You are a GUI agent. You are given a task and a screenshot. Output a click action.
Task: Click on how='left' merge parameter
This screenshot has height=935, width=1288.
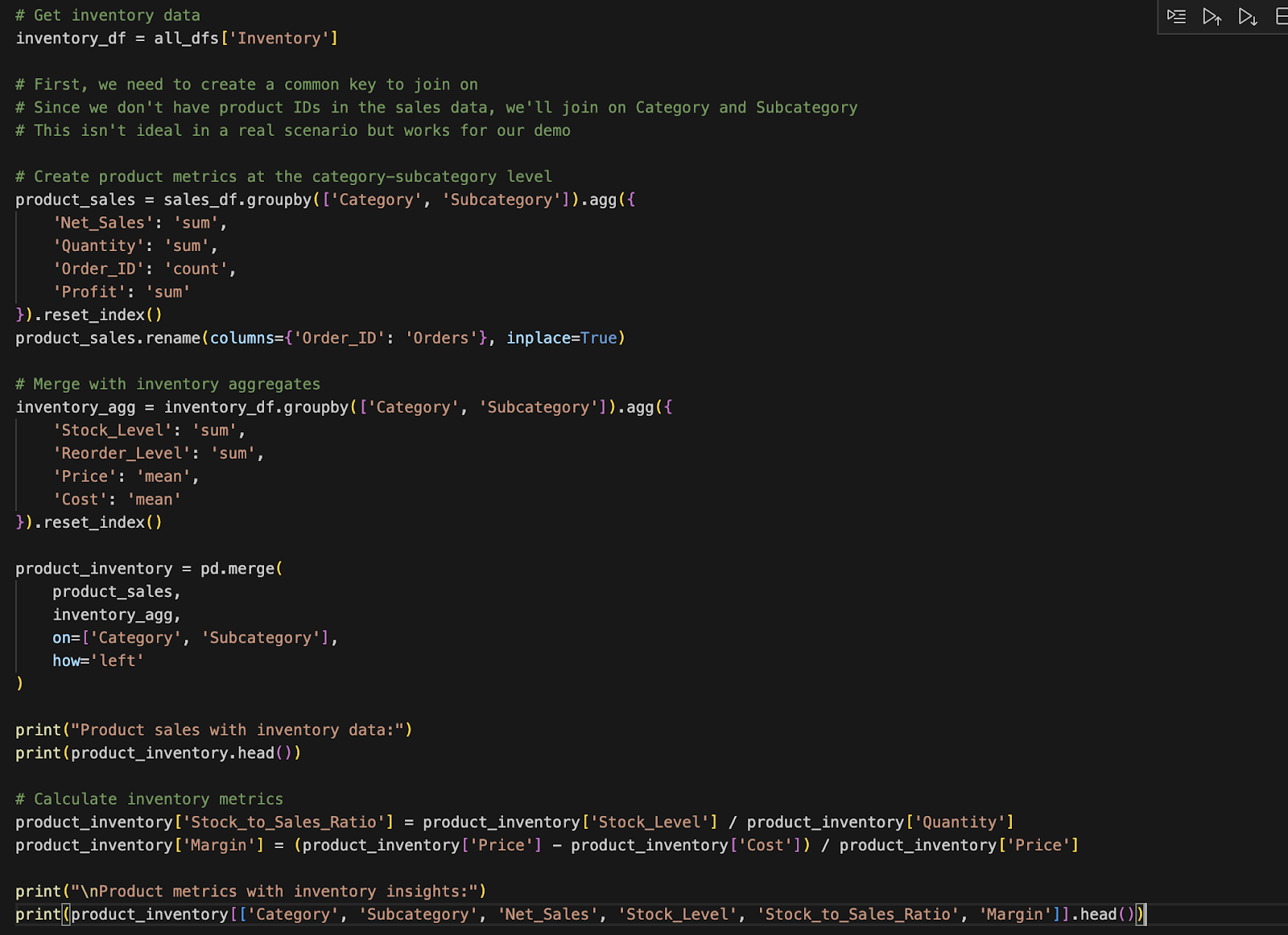click(x=97, y=661)
